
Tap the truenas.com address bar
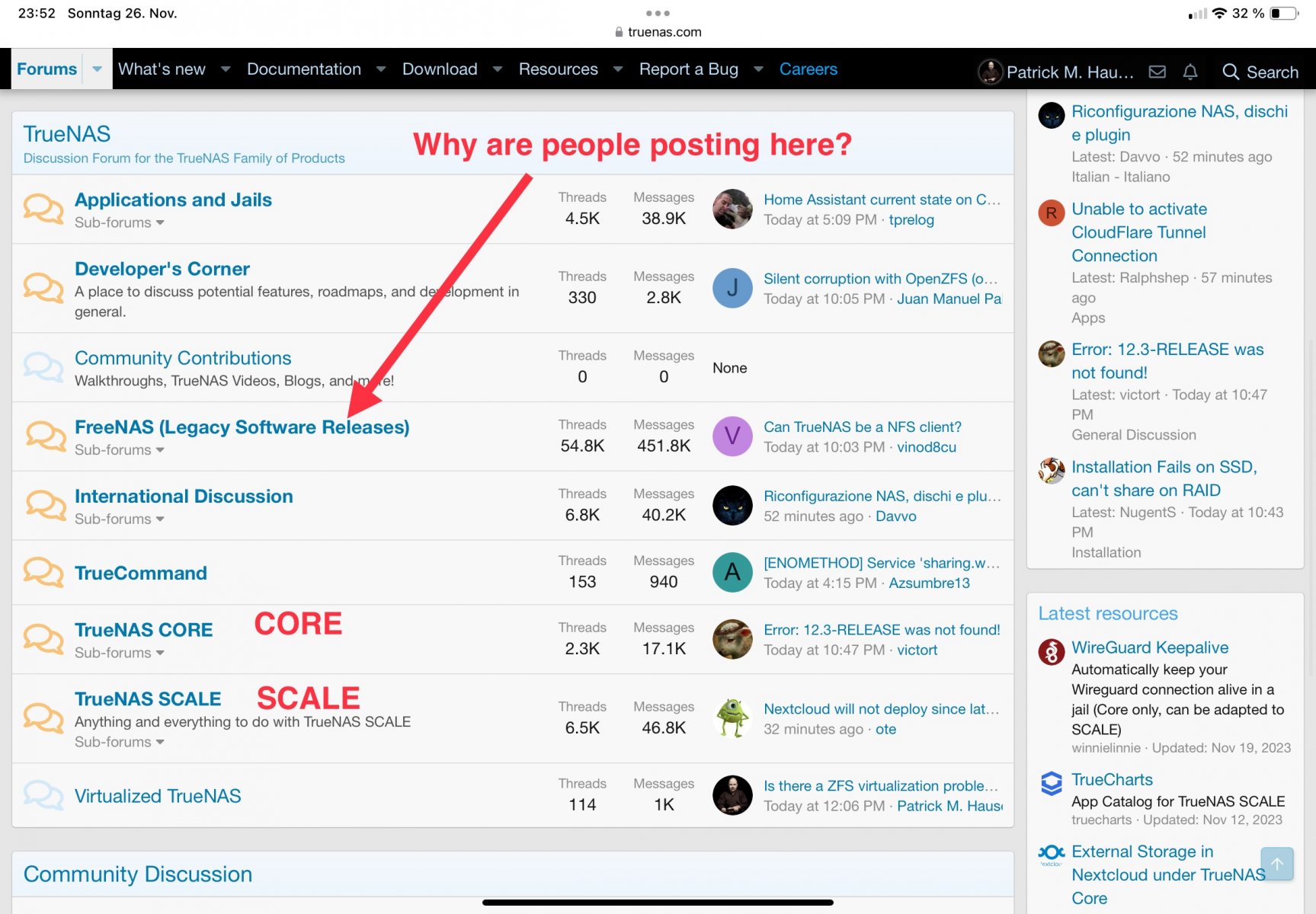[x=658, y=32]
